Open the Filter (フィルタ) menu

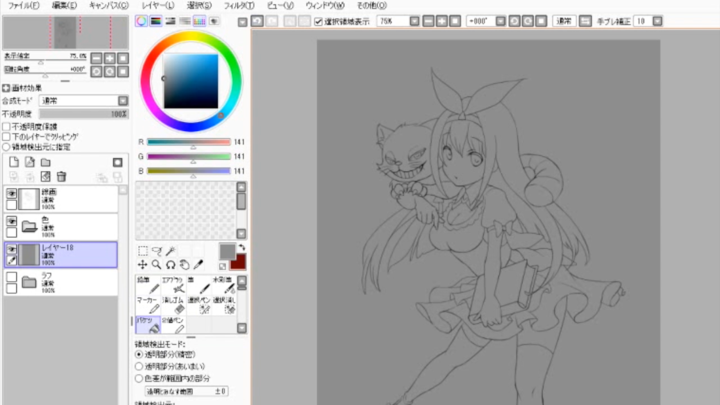[239, 6]
